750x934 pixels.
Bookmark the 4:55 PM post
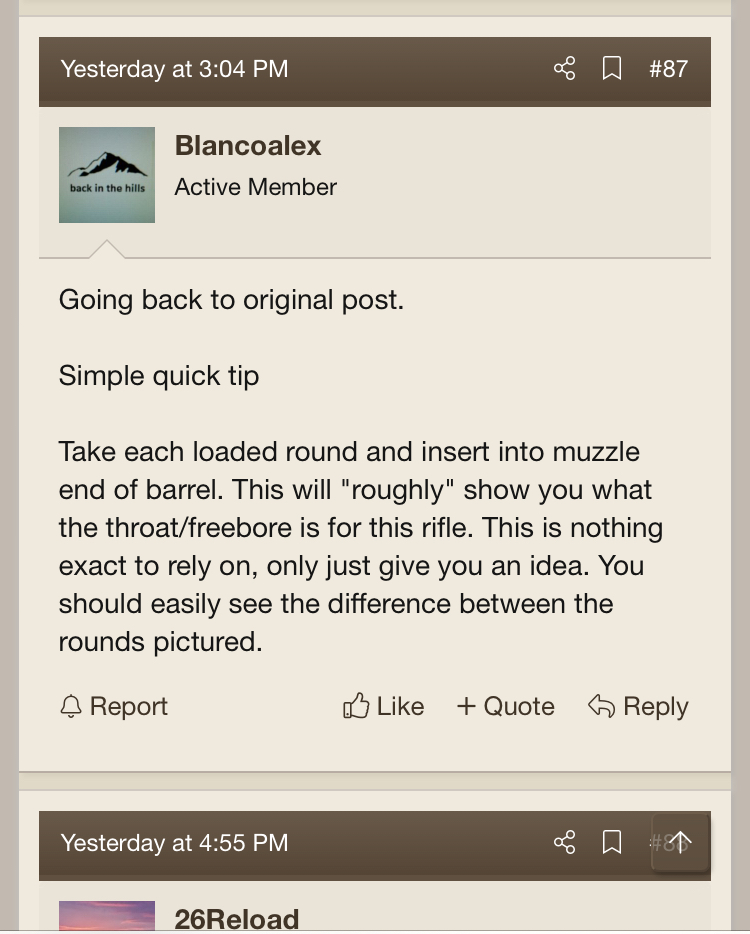[x=612, y=843]
